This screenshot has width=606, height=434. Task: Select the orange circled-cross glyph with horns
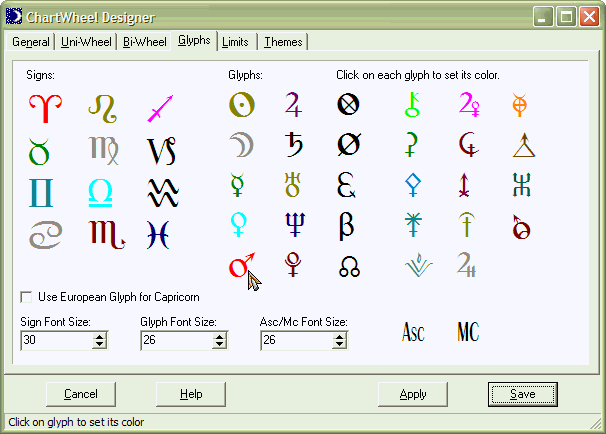(520, 104)
